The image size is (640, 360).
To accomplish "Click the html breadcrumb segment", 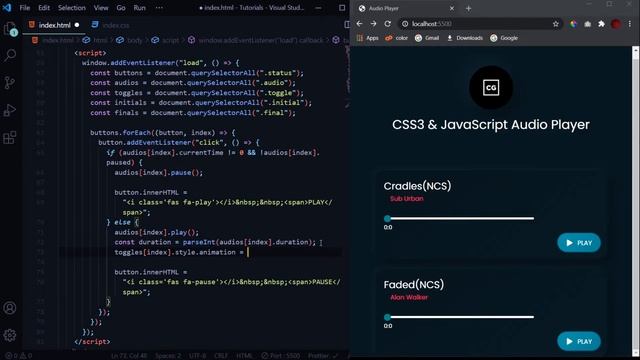I will pyautogui.click(x=96, y=40).
